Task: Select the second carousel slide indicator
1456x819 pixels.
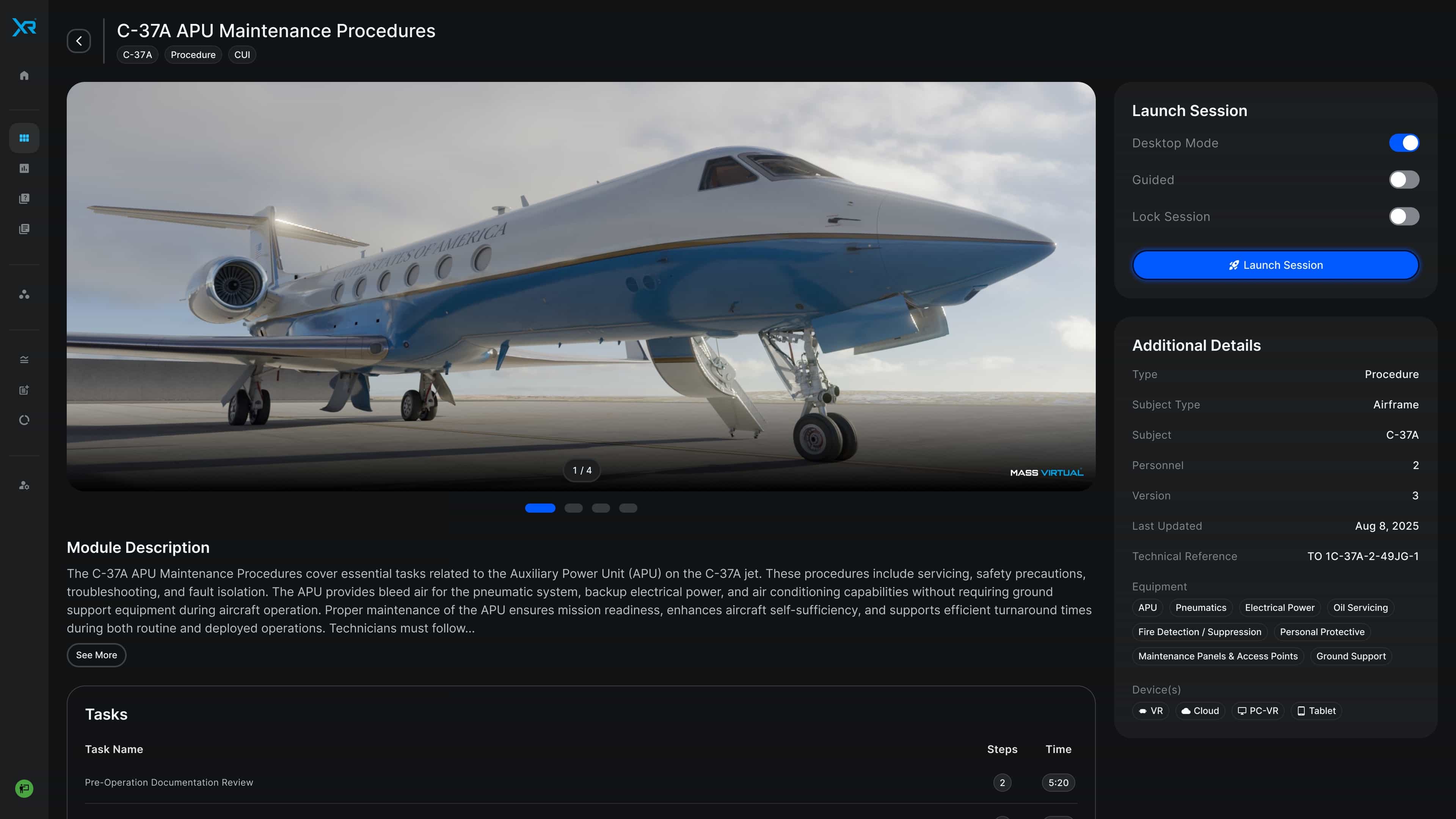Action: tap(573, 508)
